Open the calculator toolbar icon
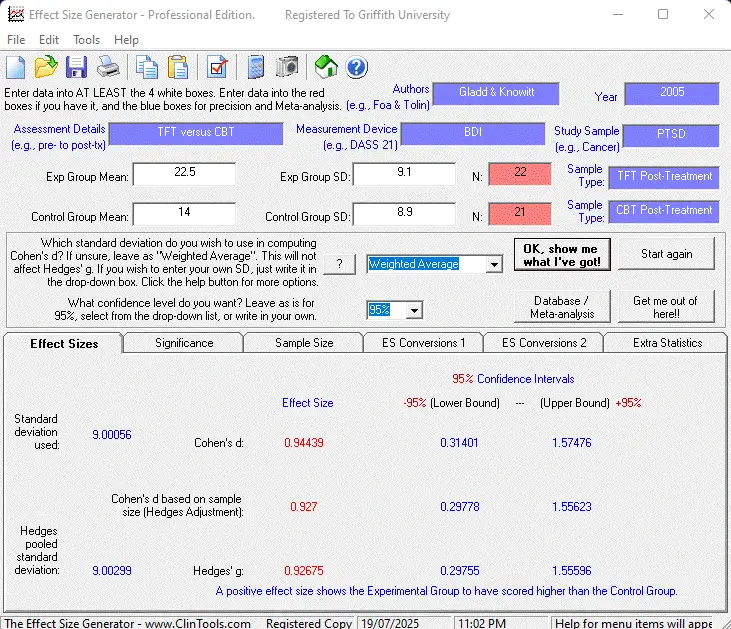The image size is (731, 629). [x=256, y=67]
